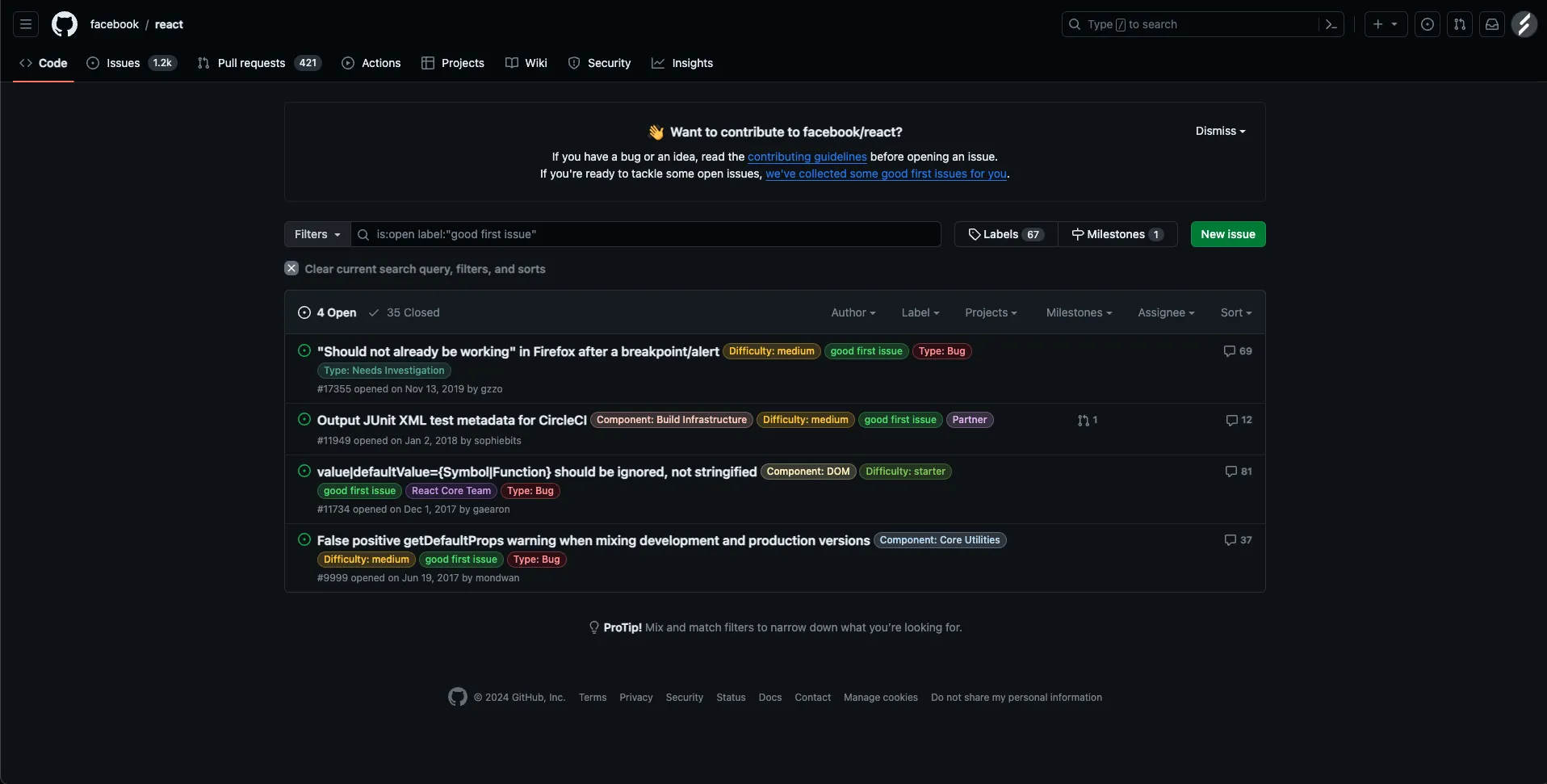Open the Milestones 1 page
The height and width of the screenshot is (784, 1547).
coord(1117,234)
